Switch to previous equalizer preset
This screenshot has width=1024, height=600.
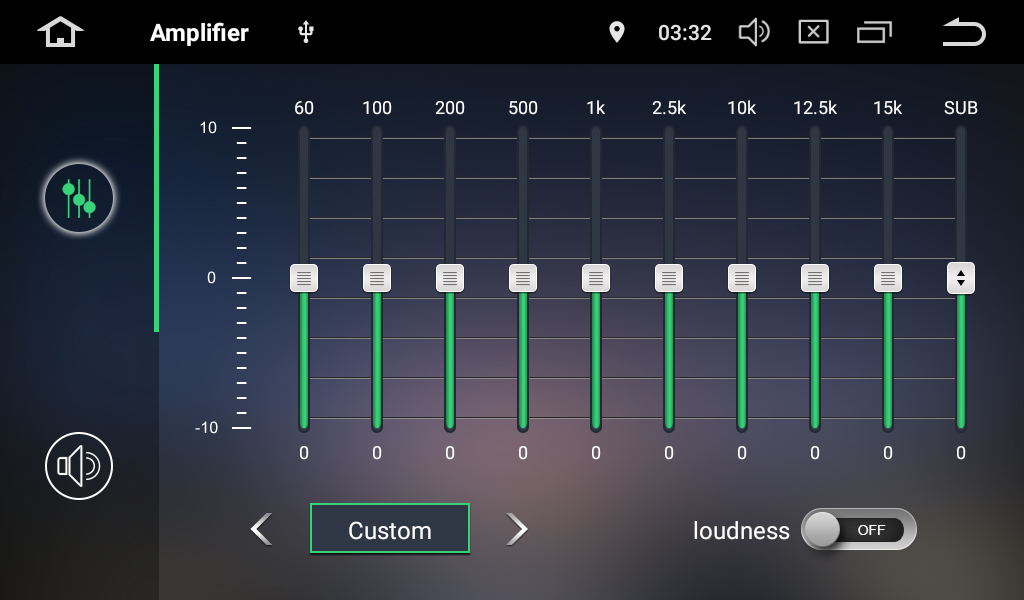(262, 529)
